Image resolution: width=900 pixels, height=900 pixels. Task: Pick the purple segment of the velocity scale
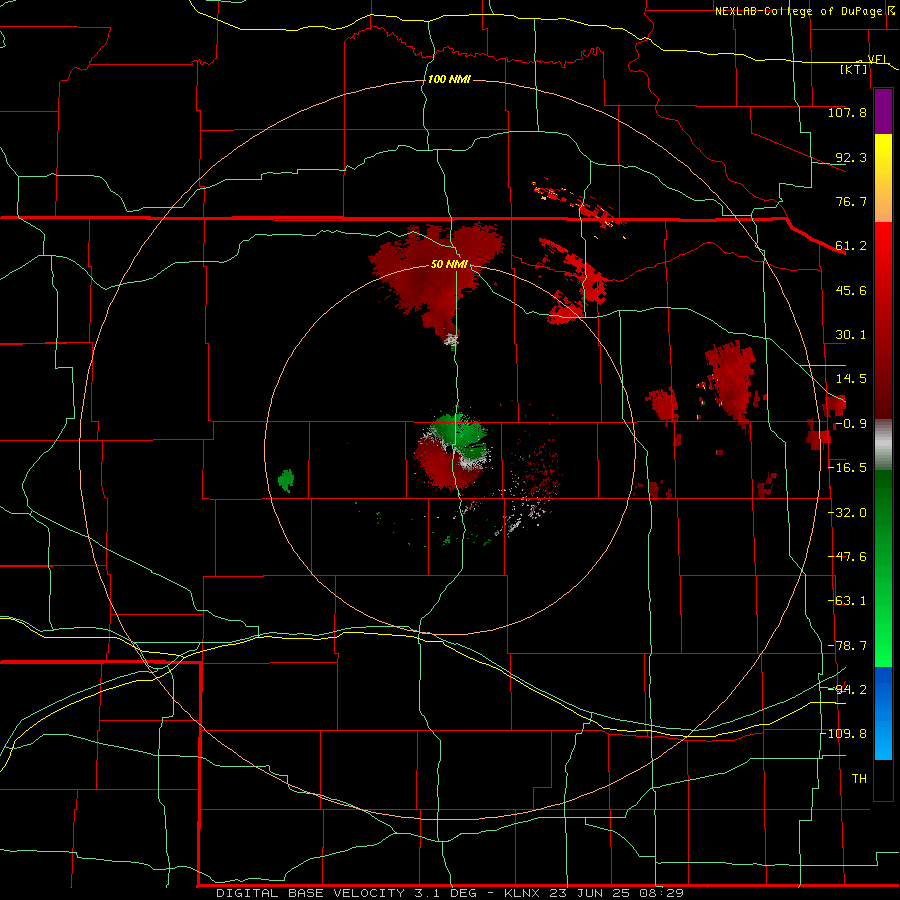[x=883, y=111]
